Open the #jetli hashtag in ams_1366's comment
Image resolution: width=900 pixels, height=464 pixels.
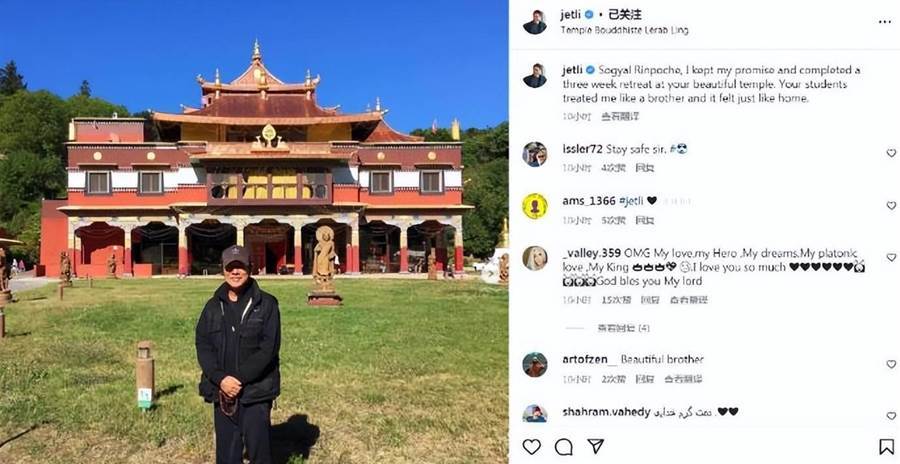coord(631,200)
